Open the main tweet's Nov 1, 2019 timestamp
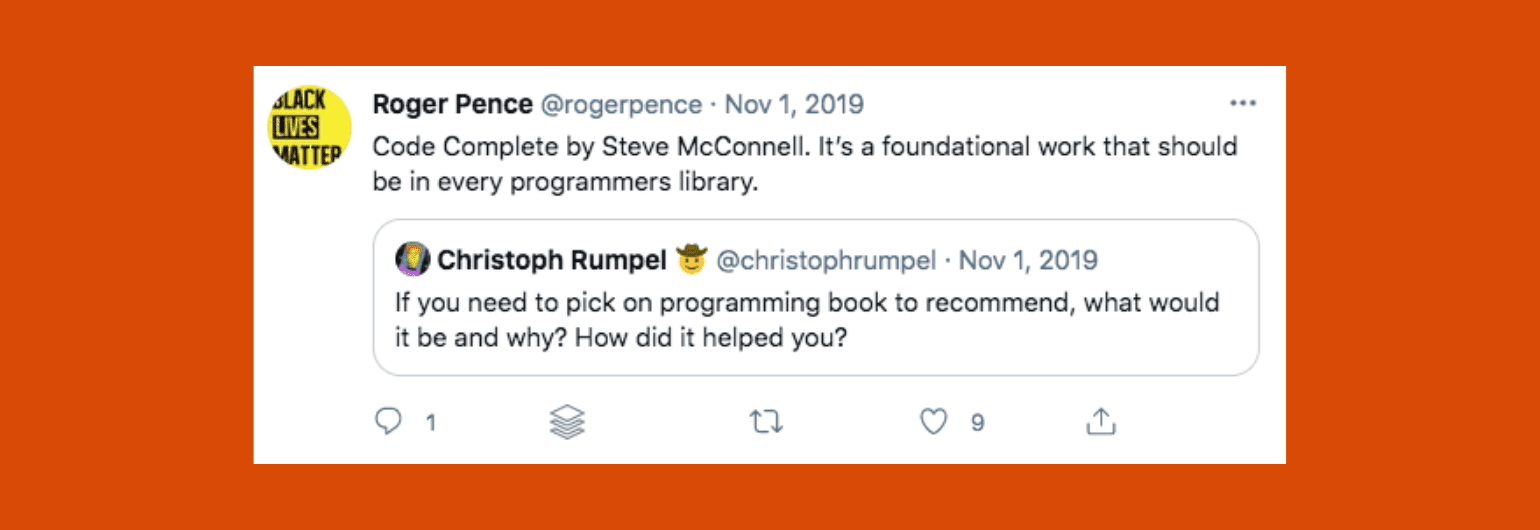This screenshot has height=530, width=1540. pos(794,104)
